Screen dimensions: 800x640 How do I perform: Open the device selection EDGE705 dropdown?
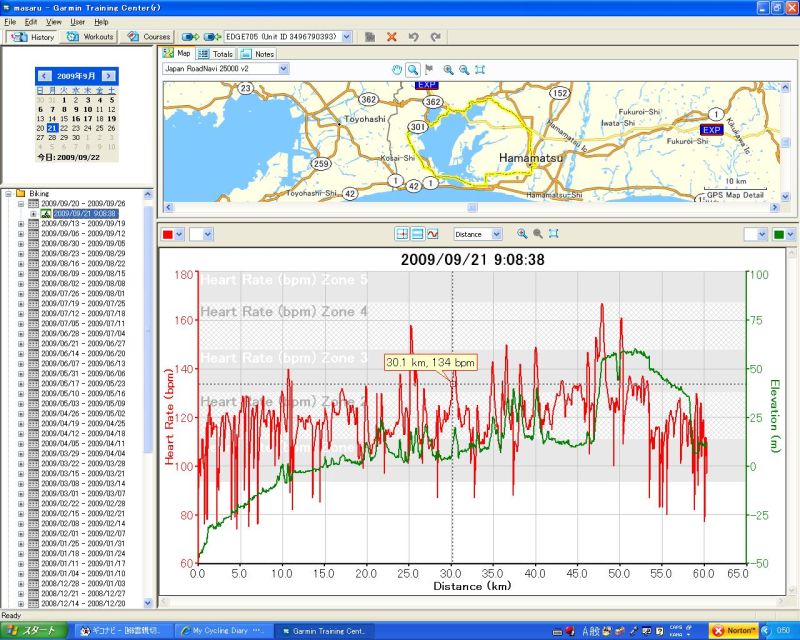(x=347, y=37)
